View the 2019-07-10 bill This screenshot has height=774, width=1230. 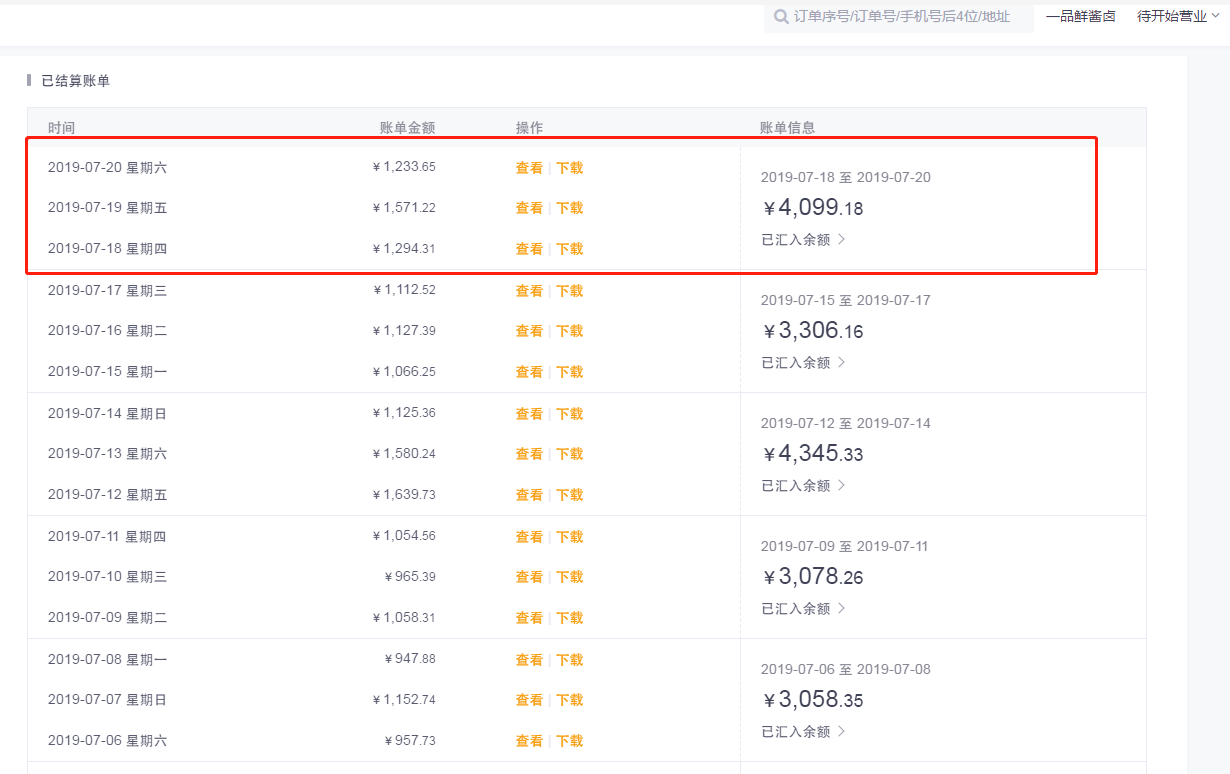[529, 577]
